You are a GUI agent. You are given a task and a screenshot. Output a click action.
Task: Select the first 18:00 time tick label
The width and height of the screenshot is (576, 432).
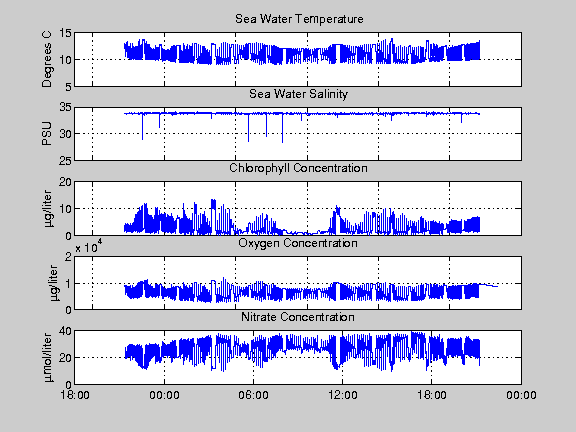(x=75, y=395)
